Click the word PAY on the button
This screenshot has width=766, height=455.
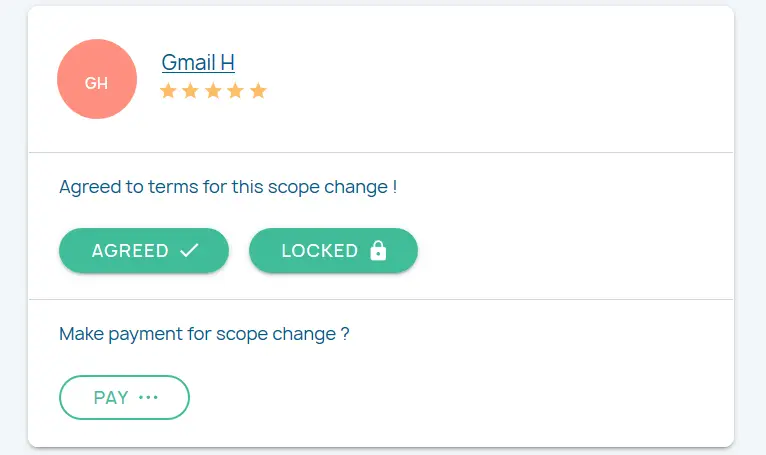coord(111,398)
